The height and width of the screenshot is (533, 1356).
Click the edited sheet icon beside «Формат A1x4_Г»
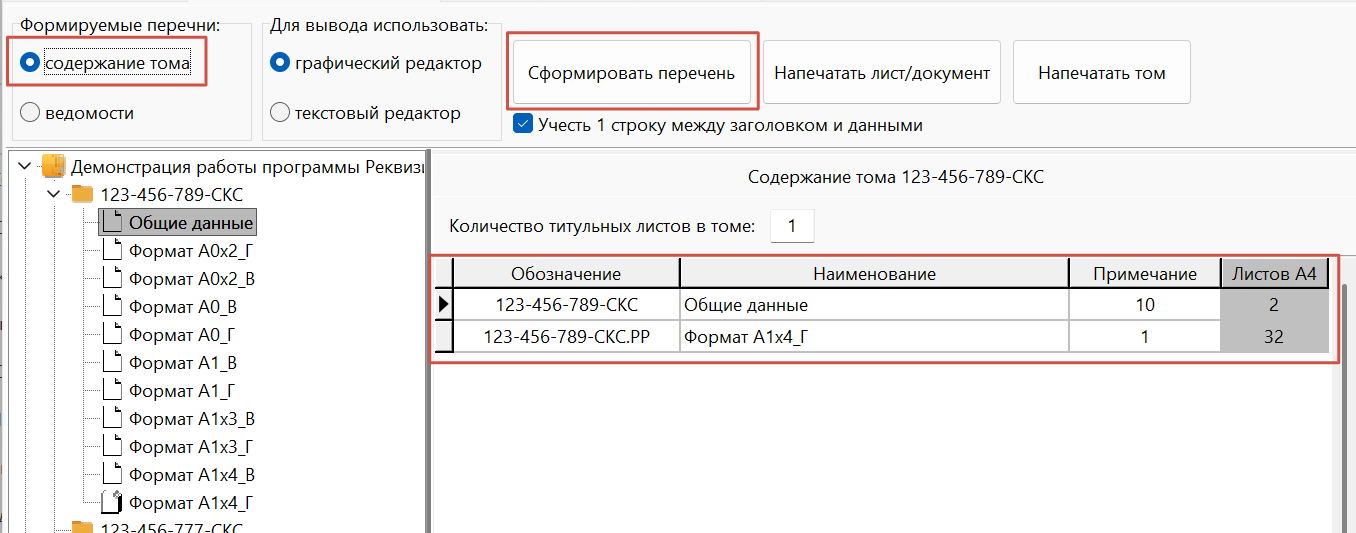pos(111,502)
